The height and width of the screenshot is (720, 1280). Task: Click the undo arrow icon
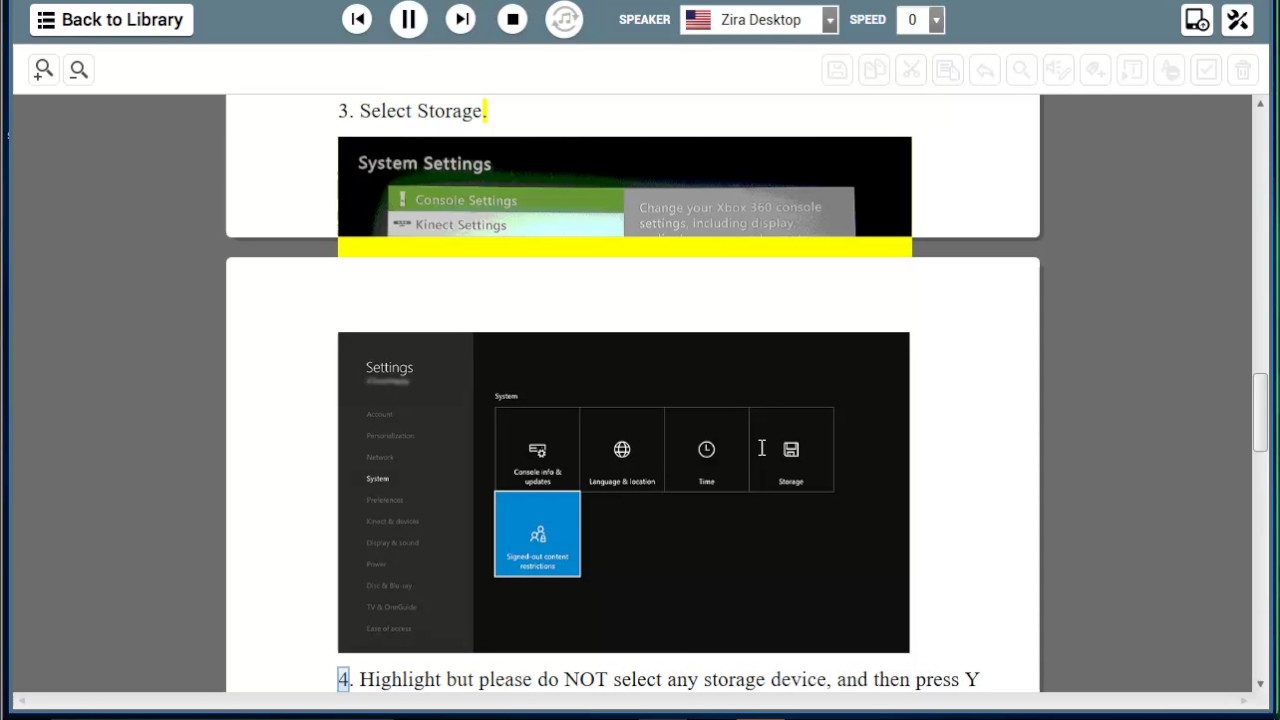[x=985, y=70]
